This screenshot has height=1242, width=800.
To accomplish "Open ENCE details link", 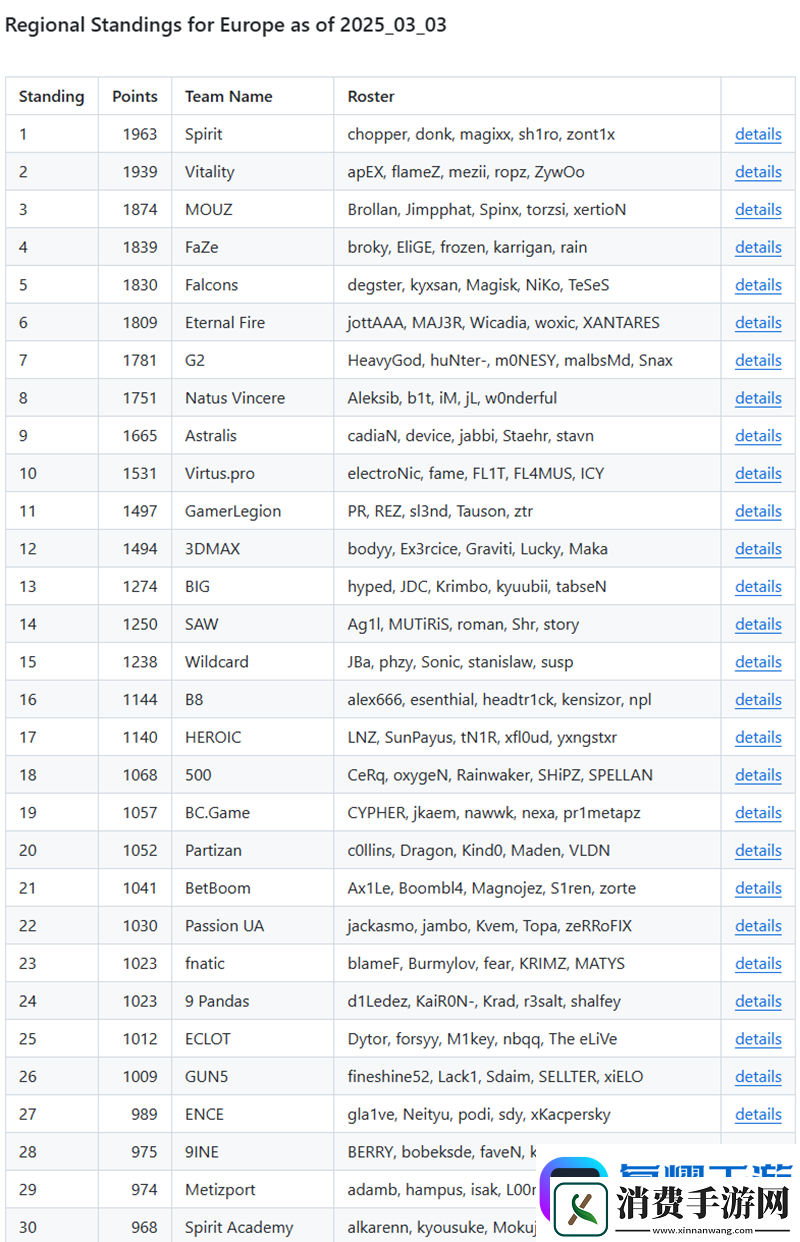I will click(x=758, y=1114).
